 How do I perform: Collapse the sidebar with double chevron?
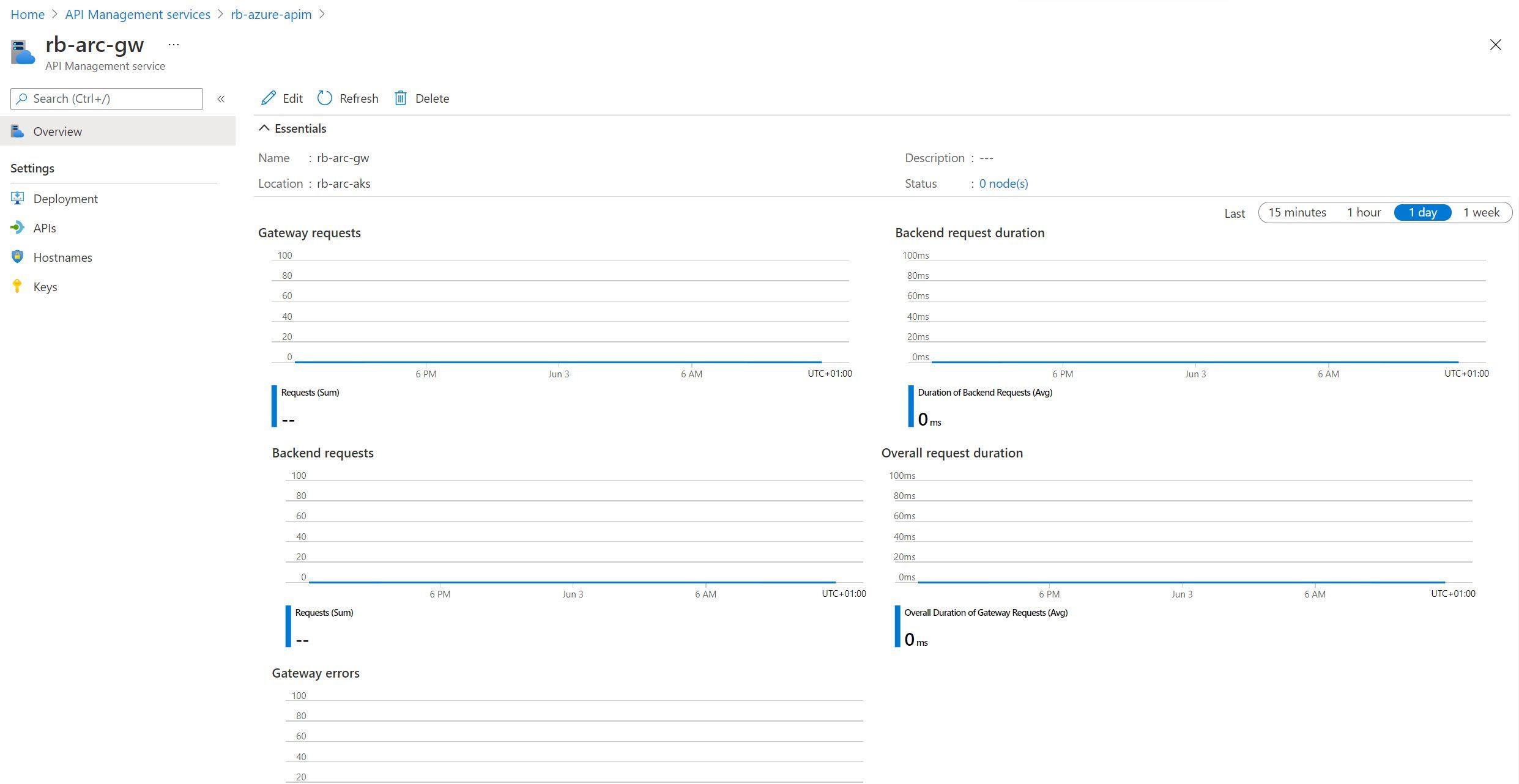click(221, 99)
